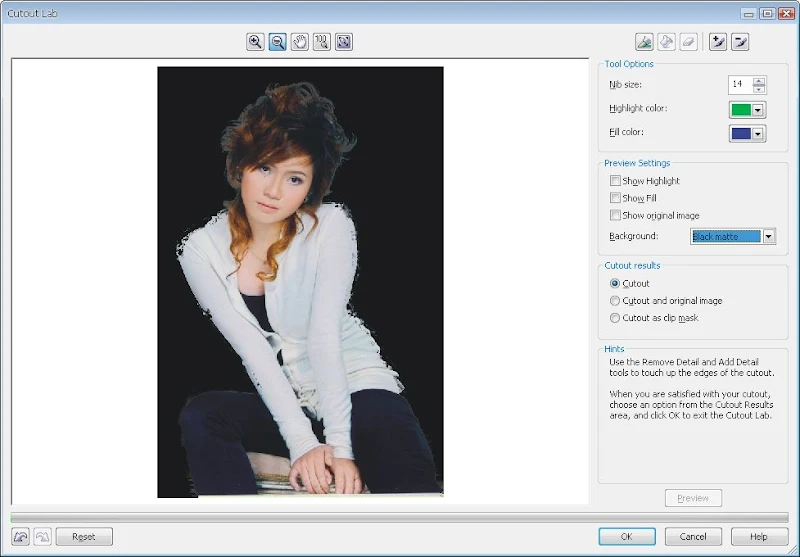Image resolution: width=800 pixels, height=557 pixels.
Task: Tick the Show original image checkbox
Action: [615, 215]
